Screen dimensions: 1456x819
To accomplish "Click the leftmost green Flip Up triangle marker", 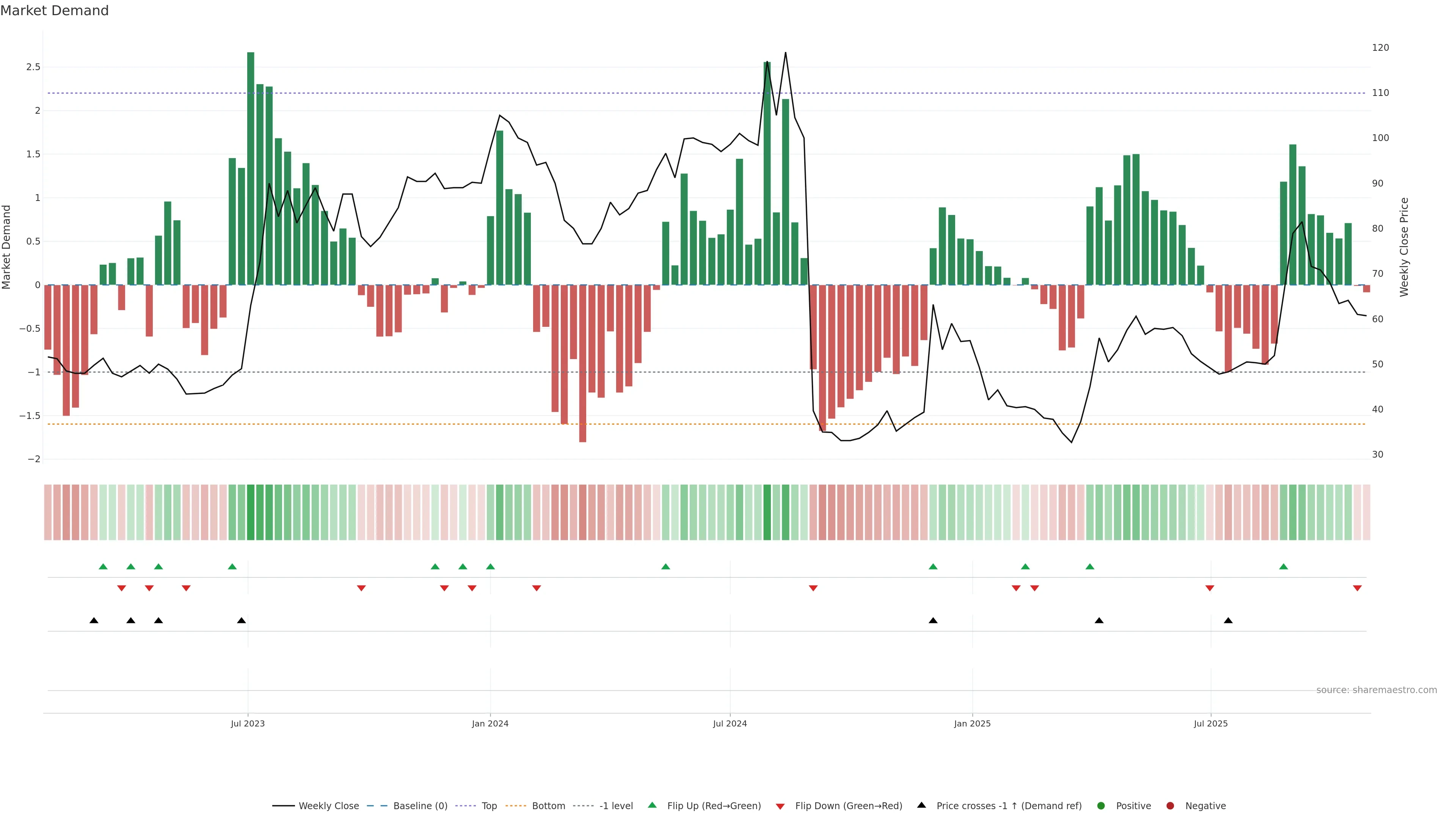I will click(x=103, y=566).
